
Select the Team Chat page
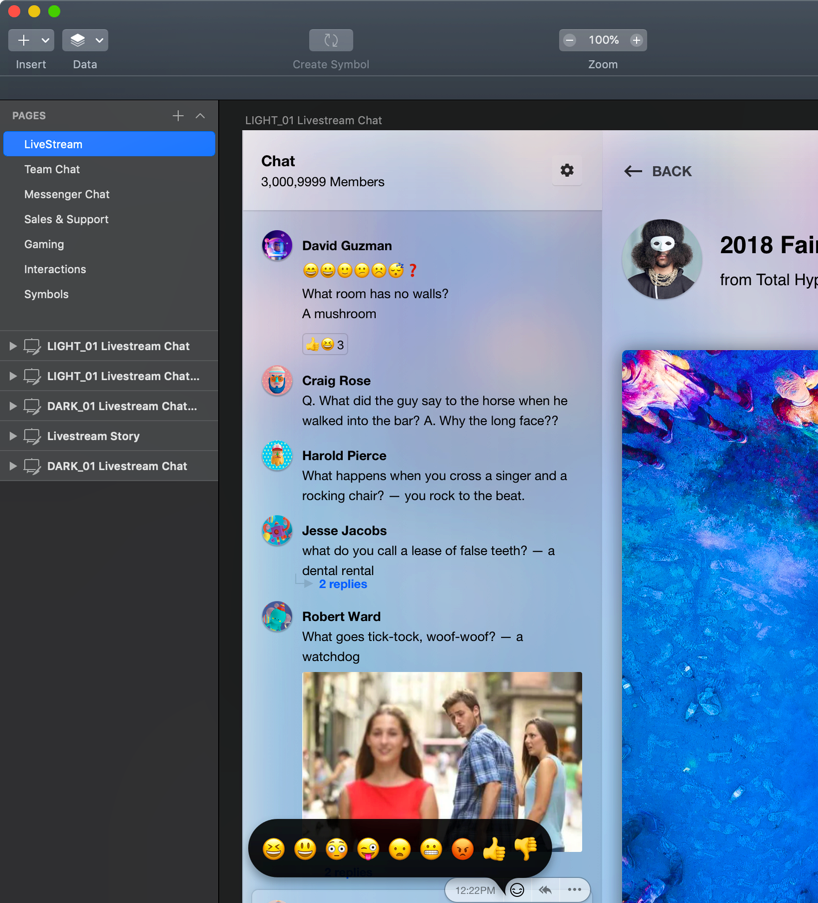[52, 169]
